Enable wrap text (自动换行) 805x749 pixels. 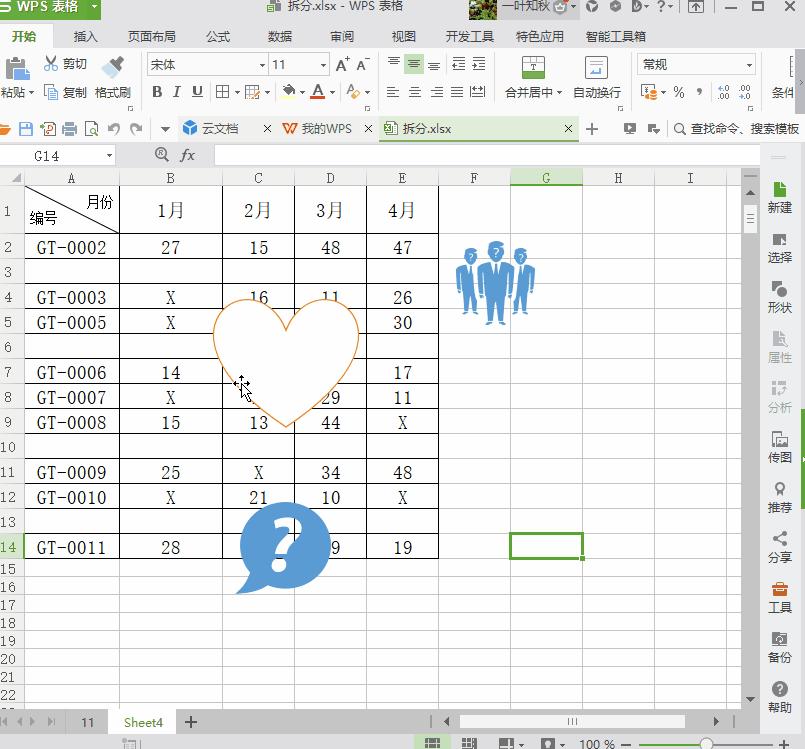(596, 79)
